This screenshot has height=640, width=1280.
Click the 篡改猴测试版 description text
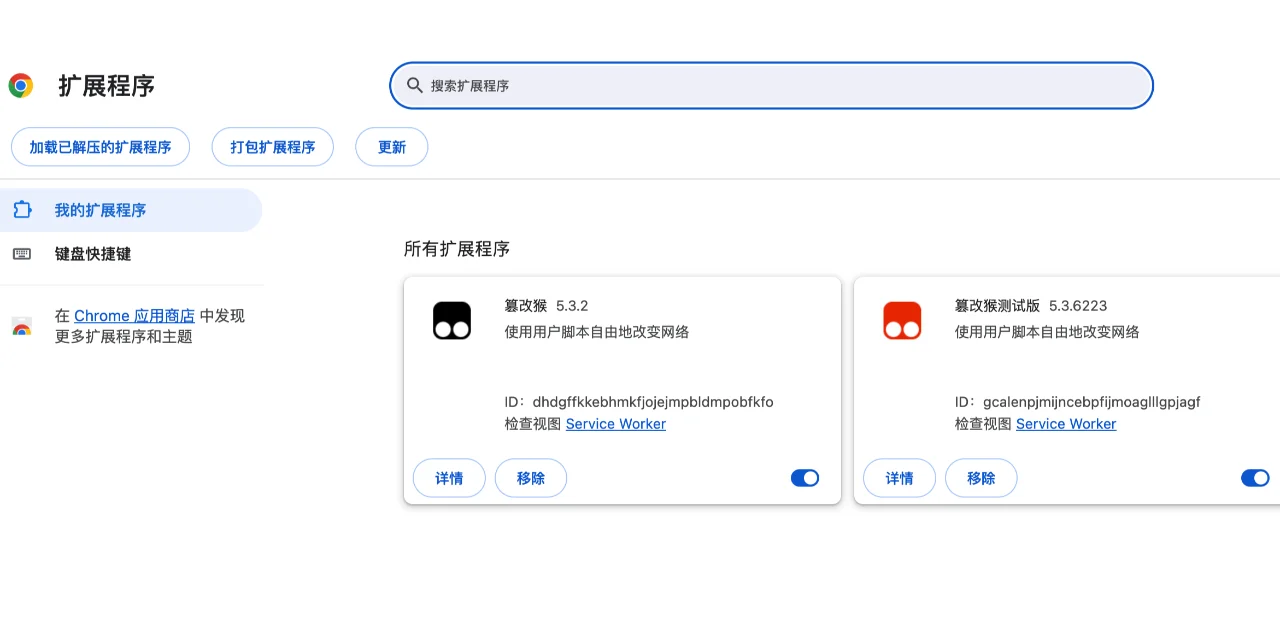1047,332
